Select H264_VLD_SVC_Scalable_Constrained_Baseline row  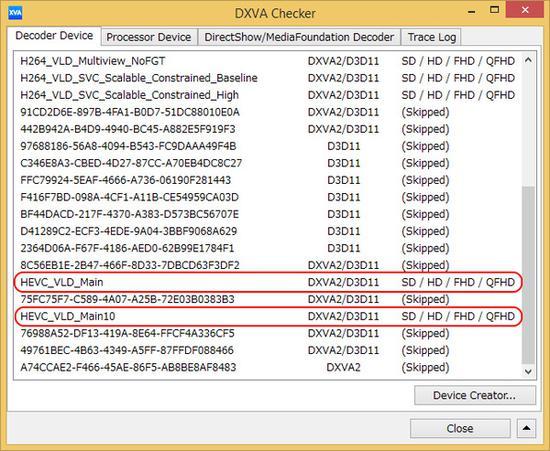268,78
